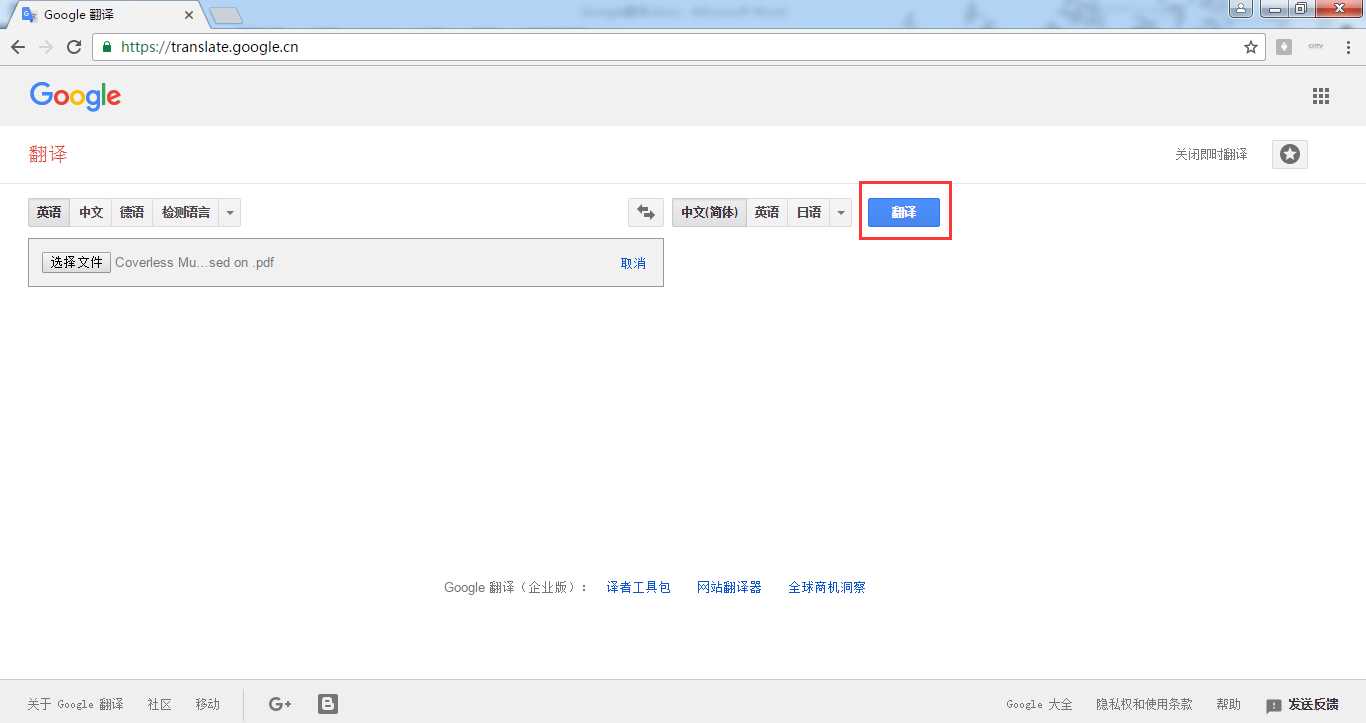This screenshot has height=723, width=1366.
Task: Click the 取消 link
Action: [x=633, y=263]
